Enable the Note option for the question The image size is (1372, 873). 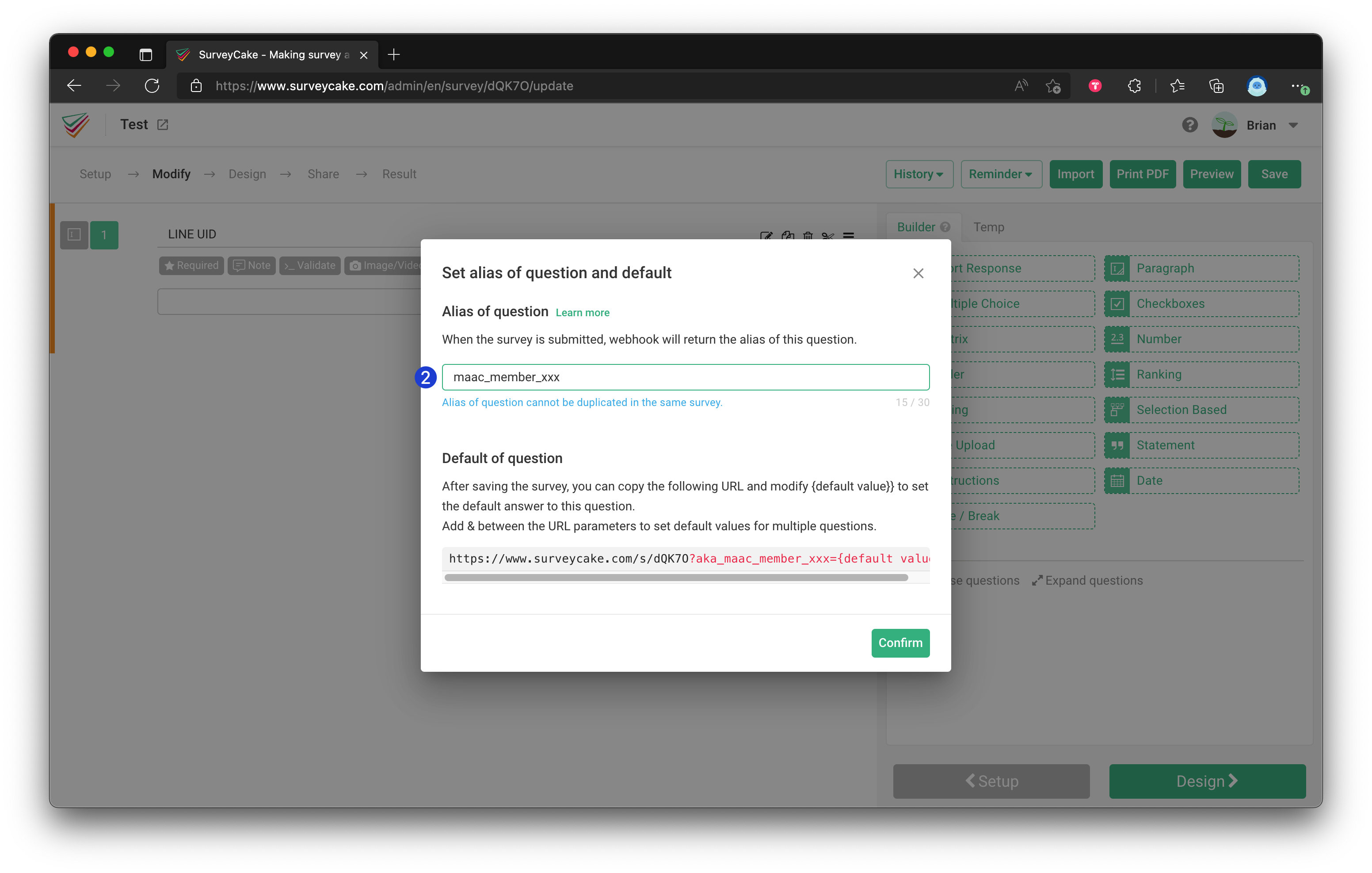[251, 265]
